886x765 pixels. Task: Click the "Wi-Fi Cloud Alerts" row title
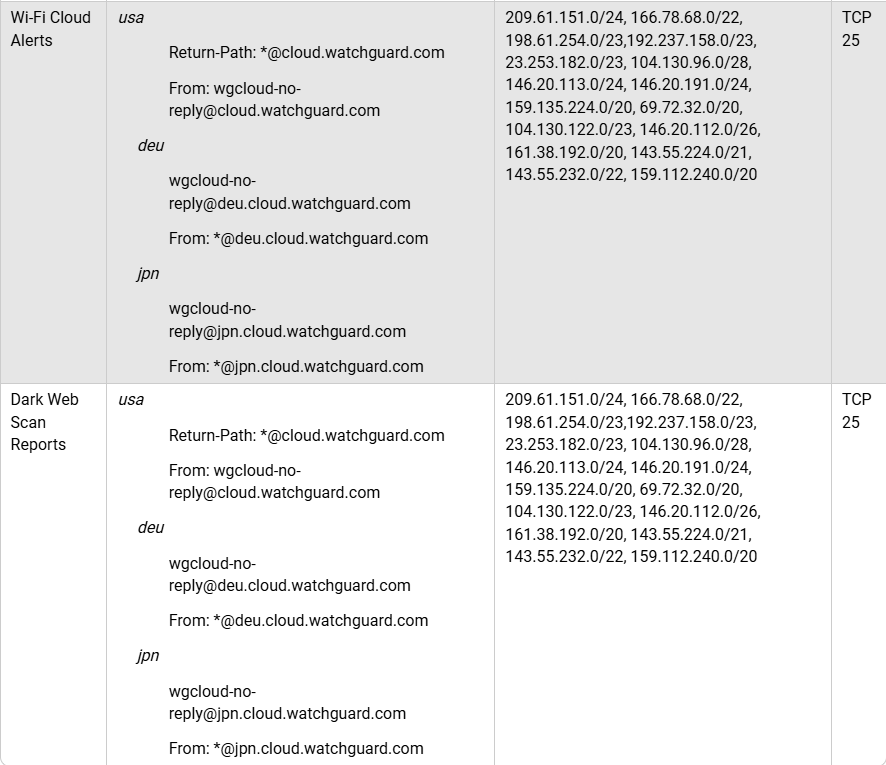(50, 29)
